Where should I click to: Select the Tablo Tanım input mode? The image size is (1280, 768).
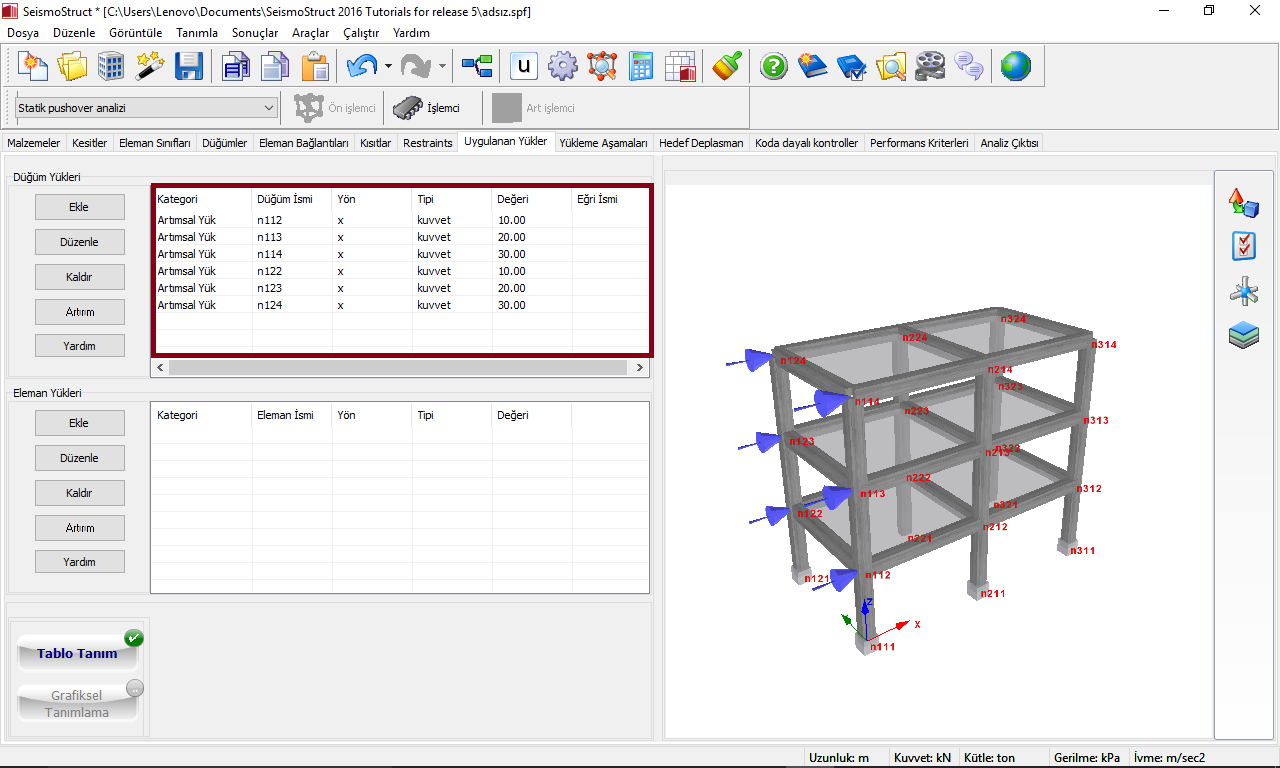coord(77,653)
